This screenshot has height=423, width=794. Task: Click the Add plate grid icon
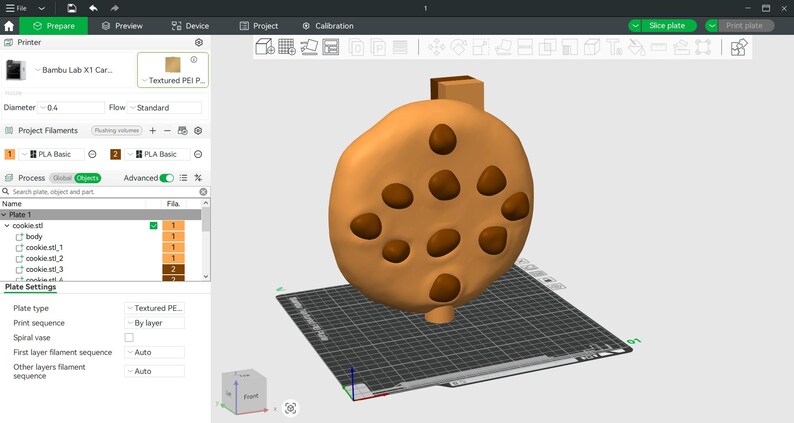(287, 47)
